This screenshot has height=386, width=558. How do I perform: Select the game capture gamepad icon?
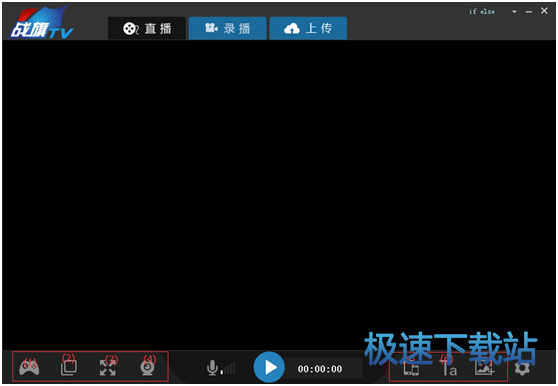tap(29, 368)
